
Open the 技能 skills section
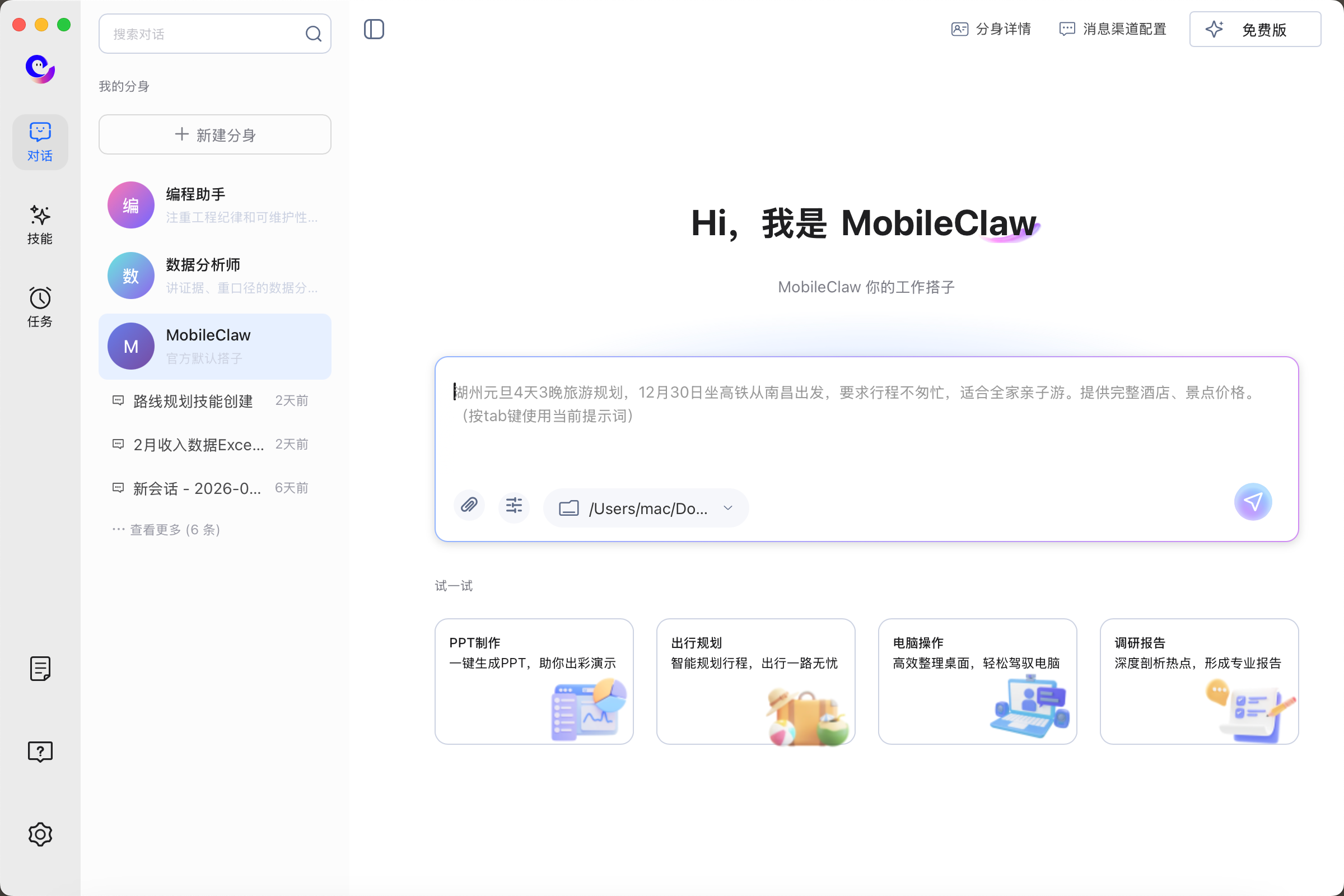pos(40,225)
